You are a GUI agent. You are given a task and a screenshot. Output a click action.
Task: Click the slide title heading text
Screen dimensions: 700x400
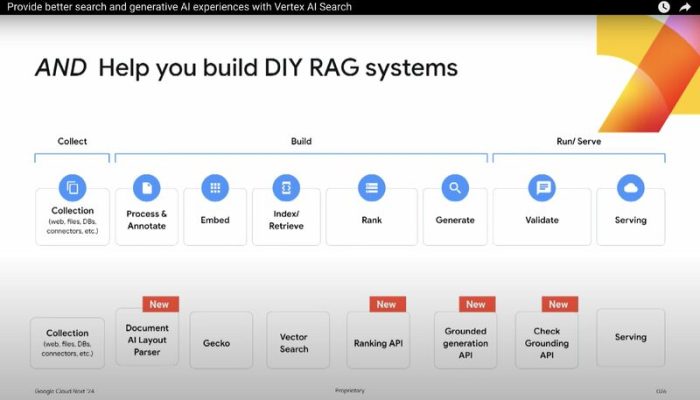click(246, 68)
